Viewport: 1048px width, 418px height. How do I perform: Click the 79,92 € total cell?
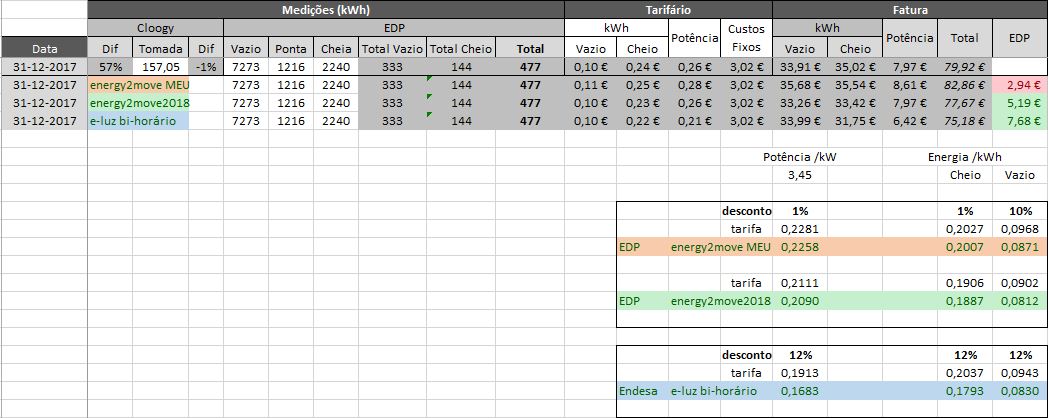pos(964,67)
